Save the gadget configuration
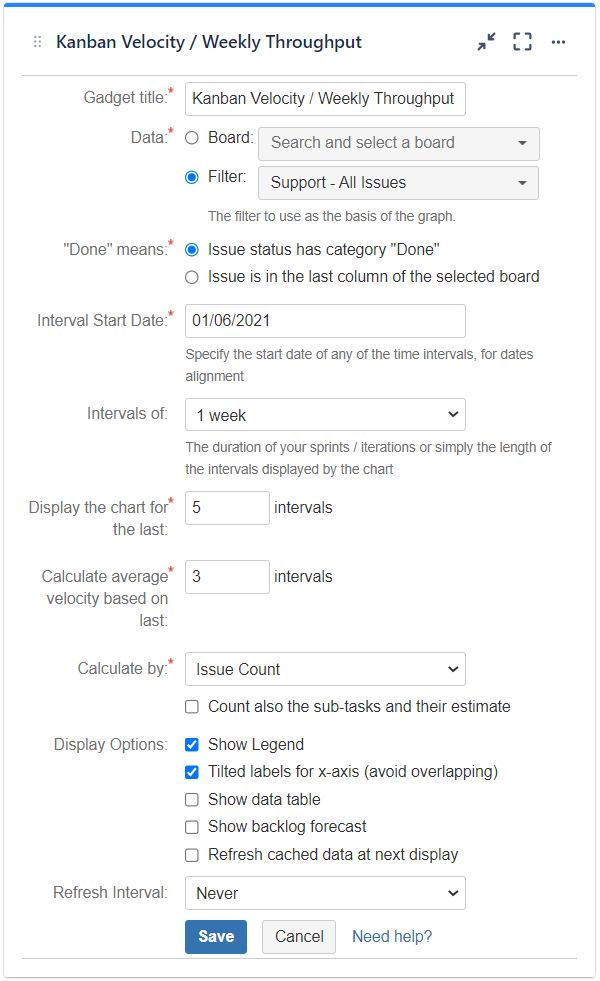Viewport: 600px width, 981px height. click(215, 937)
